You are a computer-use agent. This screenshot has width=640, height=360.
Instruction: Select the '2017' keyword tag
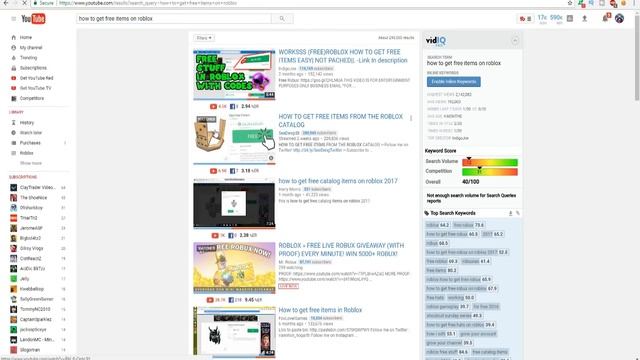[493, 234]
